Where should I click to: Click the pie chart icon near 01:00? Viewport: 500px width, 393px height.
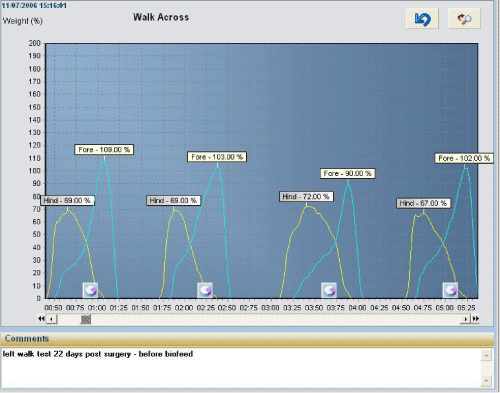(x=90, y=290)
